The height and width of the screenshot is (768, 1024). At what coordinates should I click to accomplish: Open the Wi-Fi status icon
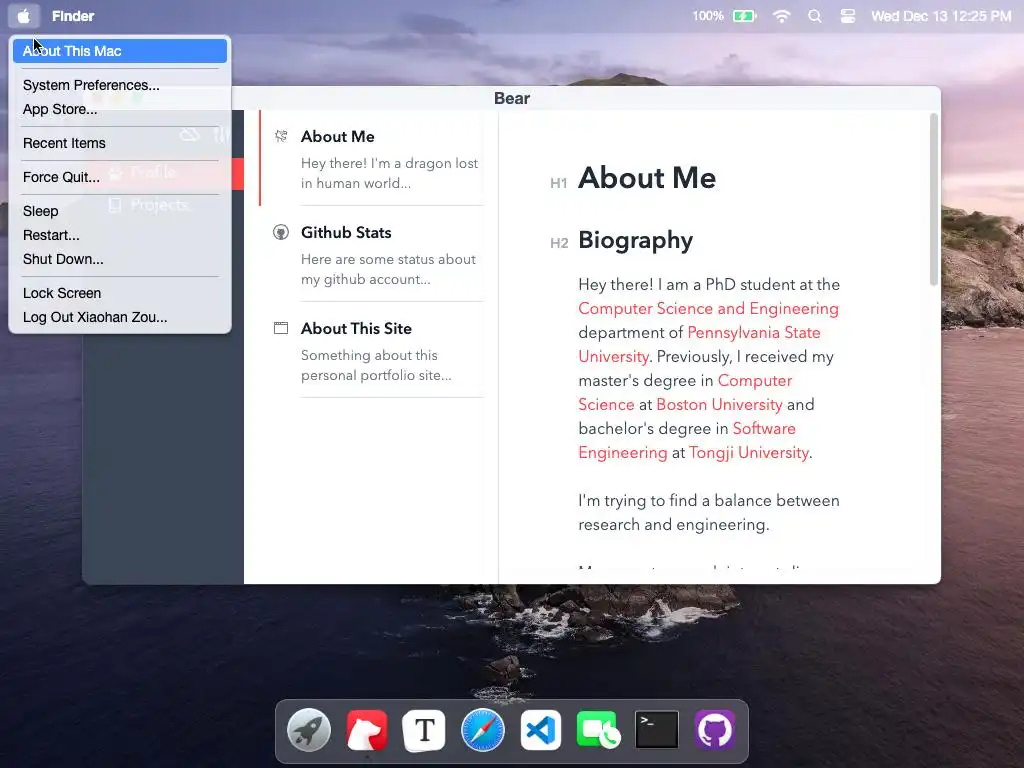782,16
